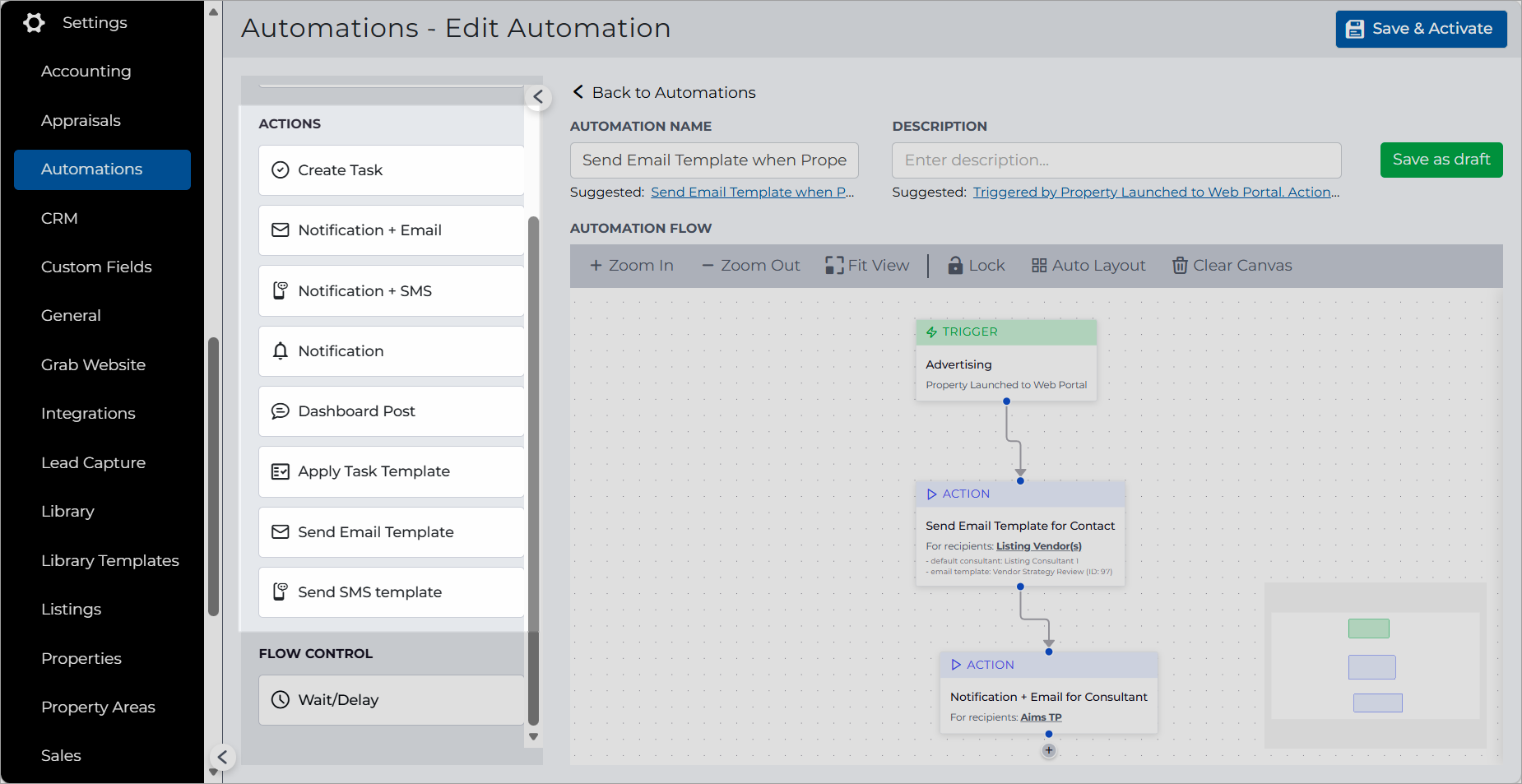
Task: Use the suggested description link
Action: (1156, 193)
